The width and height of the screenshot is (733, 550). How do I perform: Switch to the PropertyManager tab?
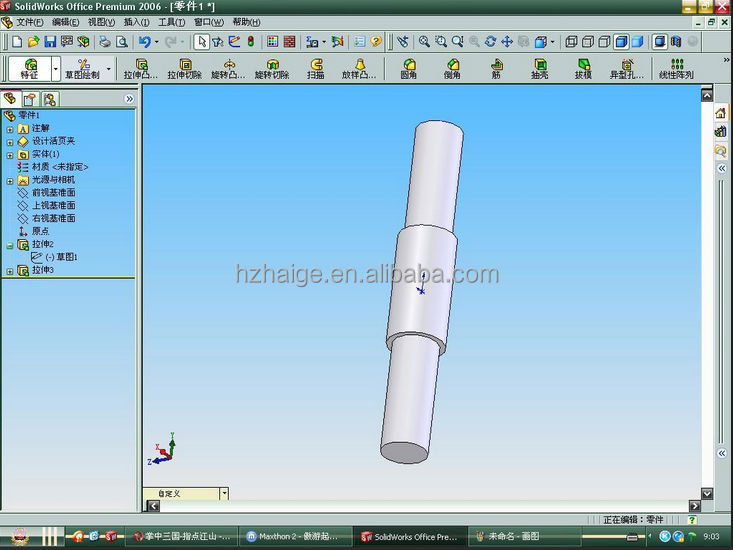click(30, 99)
